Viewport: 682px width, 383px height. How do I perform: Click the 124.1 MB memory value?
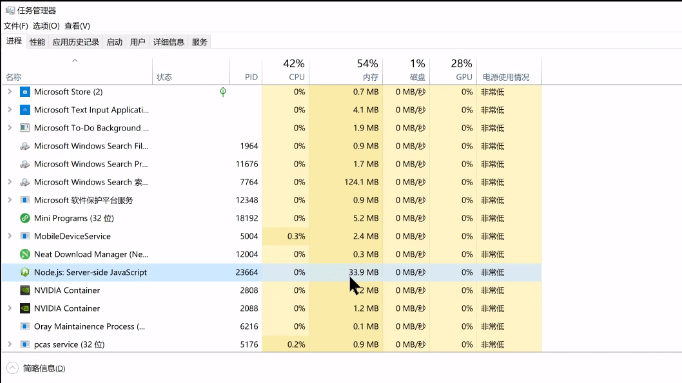[x=361, y=182]
